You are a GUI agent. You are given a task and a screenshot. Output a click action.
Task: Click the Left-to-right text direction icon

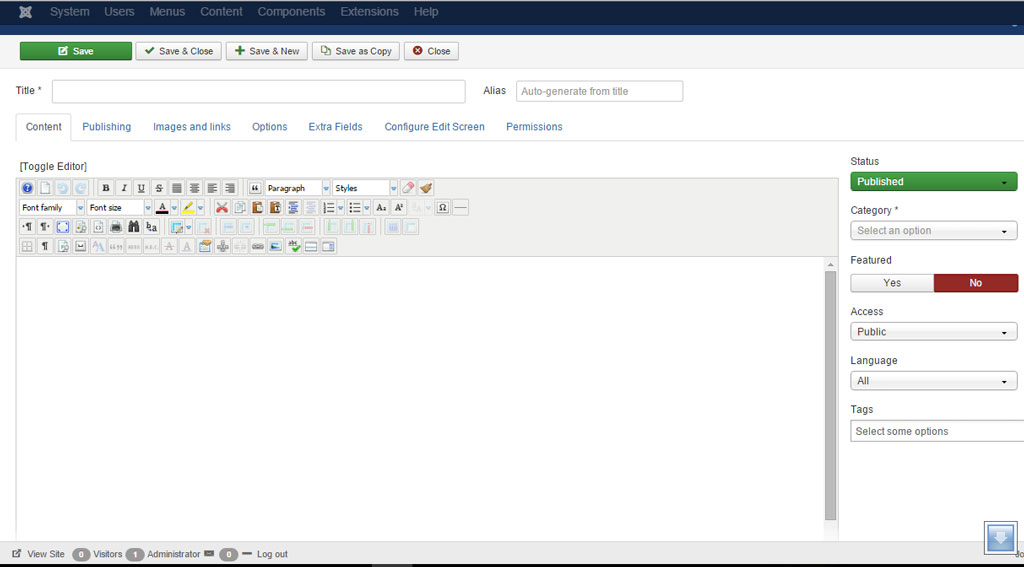(27, 227)
